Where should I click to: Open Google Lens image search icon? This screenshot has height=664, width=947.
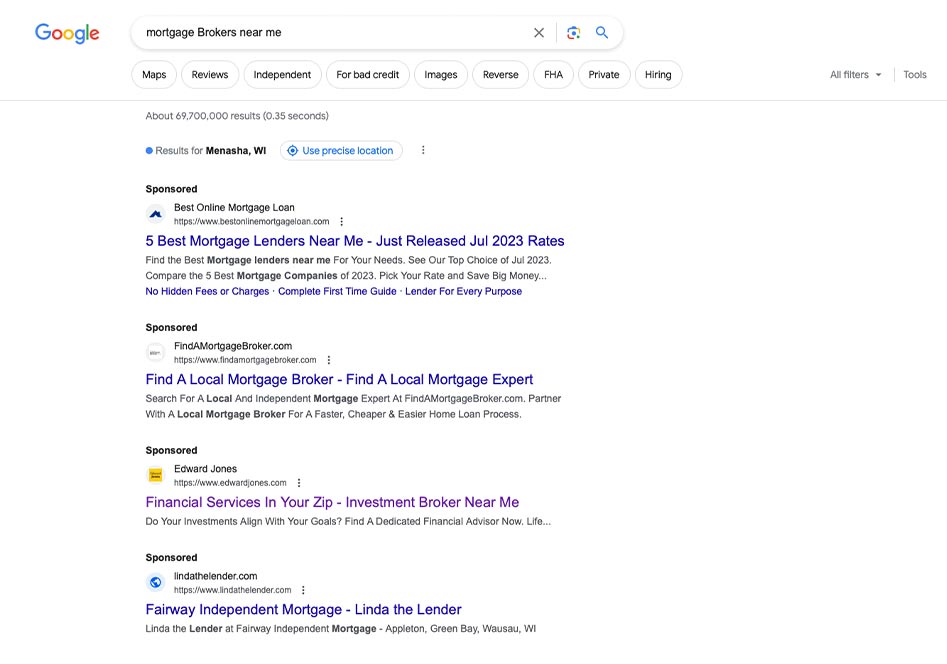573,33
